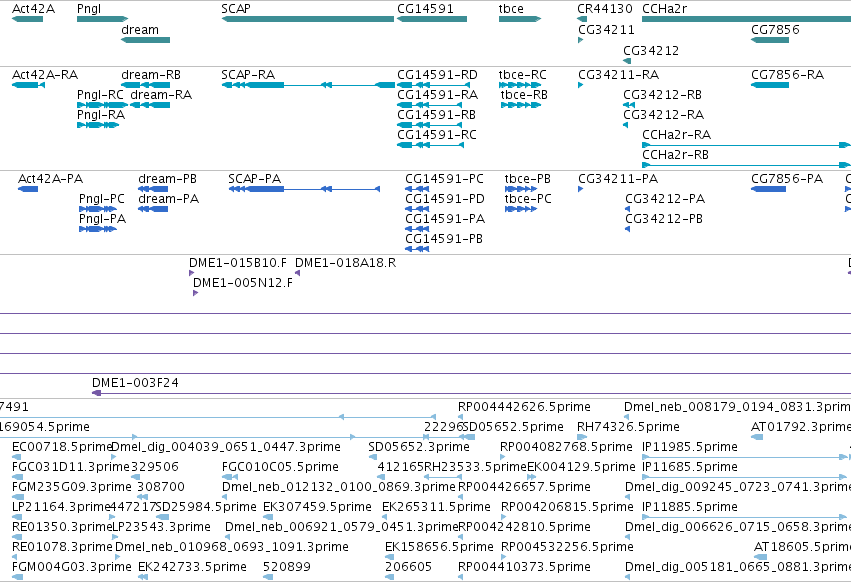Click the DME1-015B10.F clone end
This screenshot has width=851, height=582.
tap(192, 273)
